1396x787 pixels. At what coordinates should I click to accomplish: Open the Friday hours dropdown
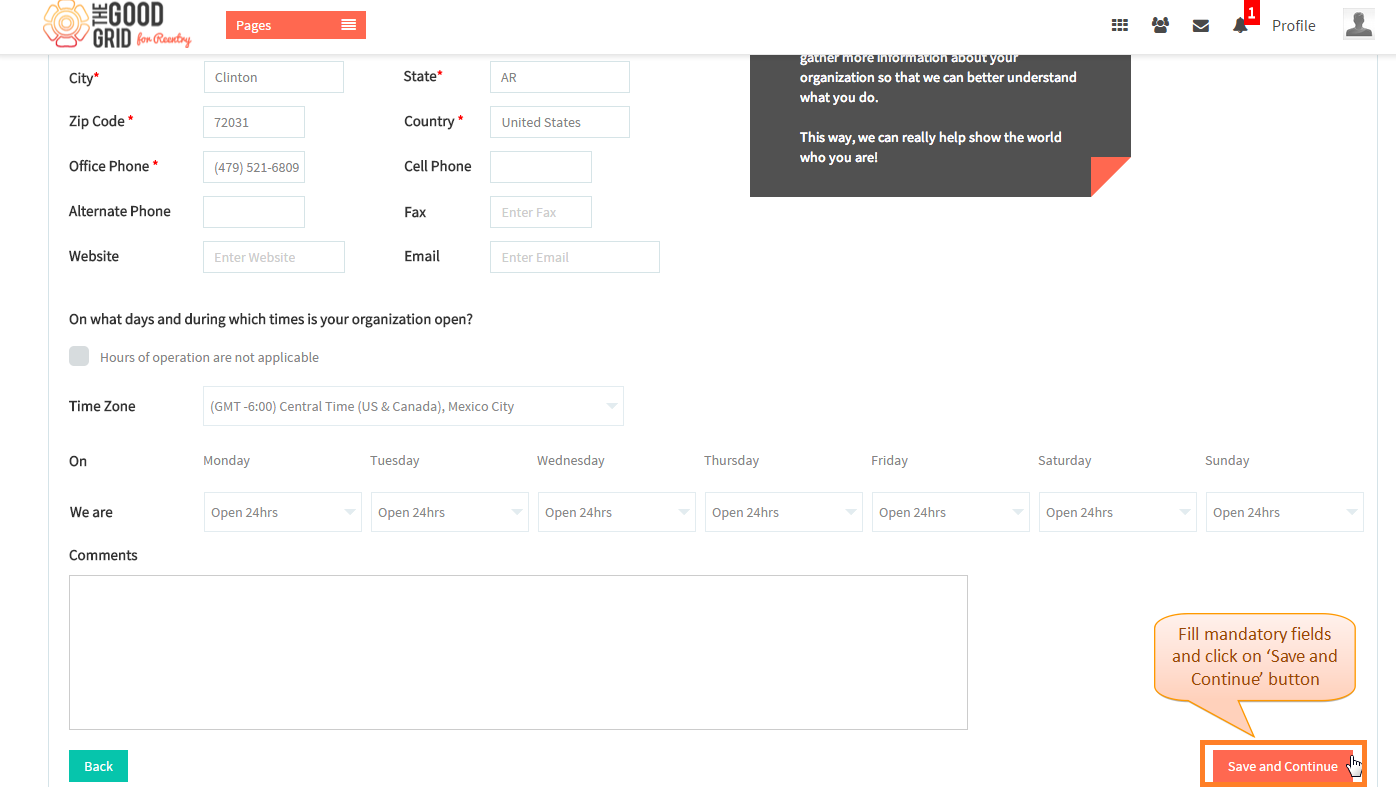[951, 512]
